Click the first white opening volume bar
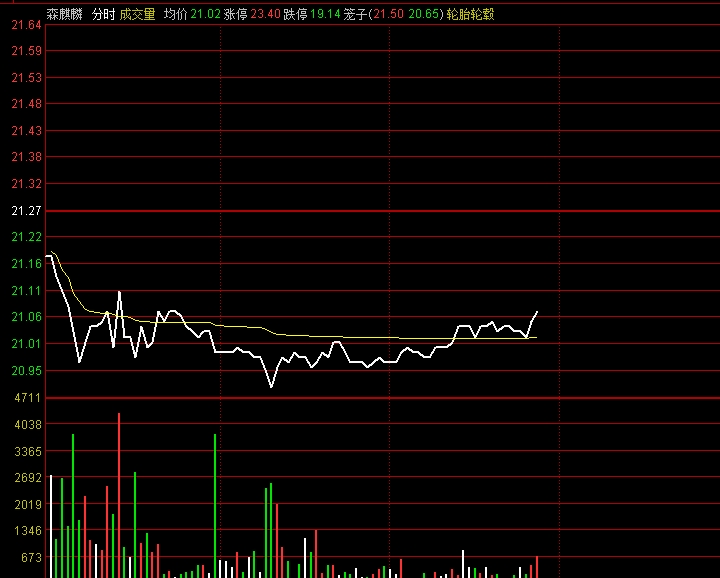Viewport: 720px width, 578px height. pyautogui.click(x=51, y=527)
